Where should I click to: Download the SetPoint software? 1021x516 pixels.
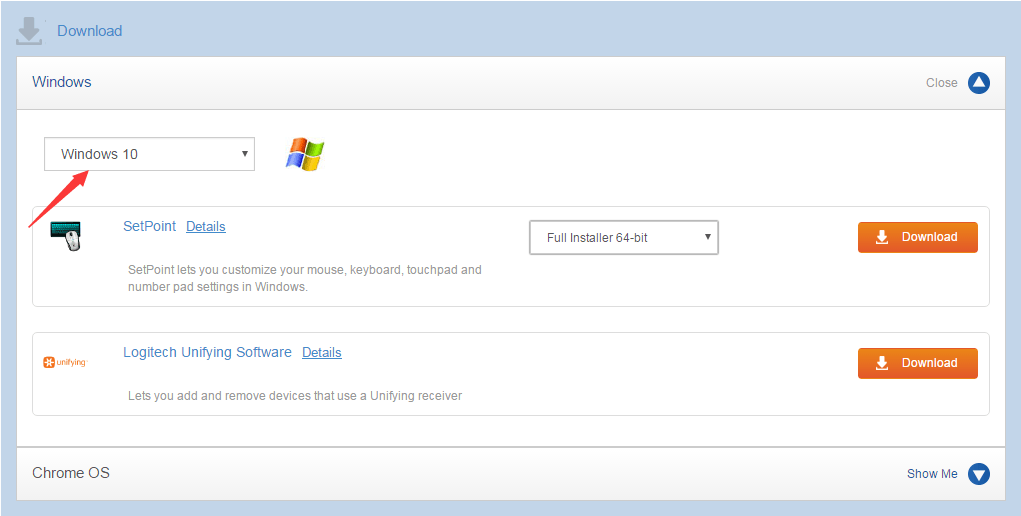click(917, 237)
